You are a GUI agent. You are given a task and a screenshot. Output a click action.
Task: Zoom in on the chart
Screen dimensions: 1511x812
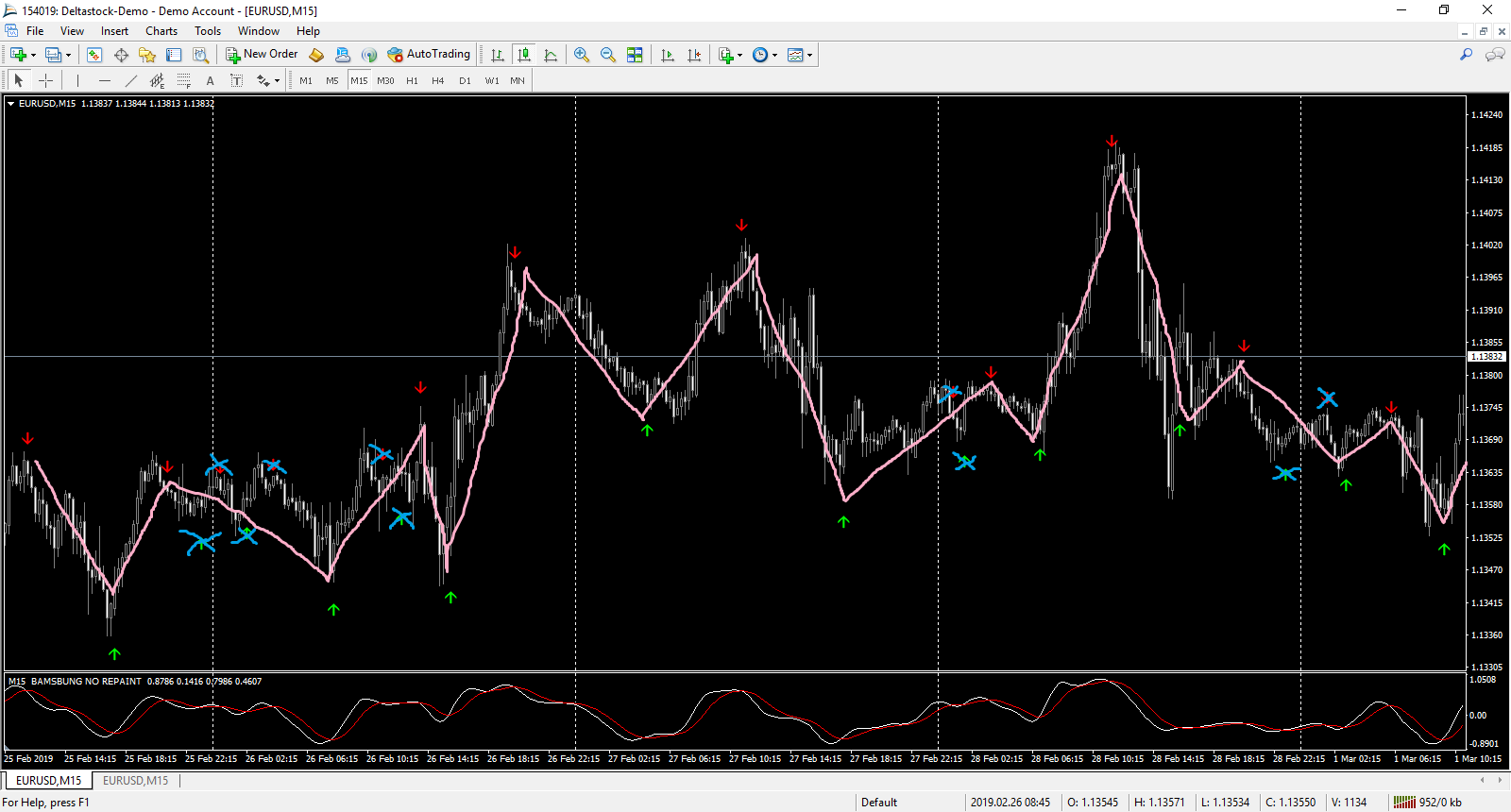pyautogui.click(x=582, y=55)
